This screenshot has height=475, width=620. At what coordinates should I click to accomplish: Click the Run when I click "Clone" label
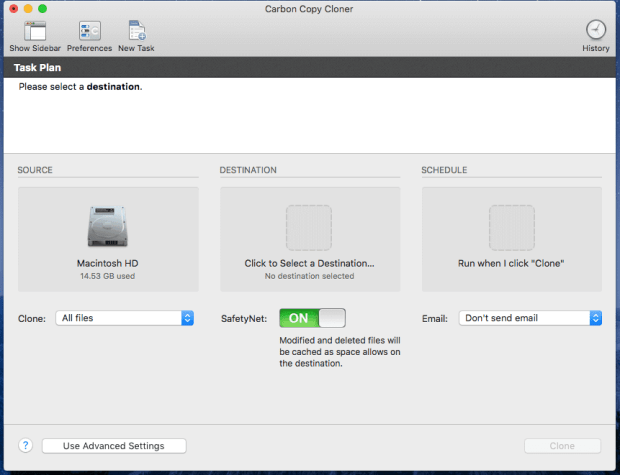(x=511, y=263)
